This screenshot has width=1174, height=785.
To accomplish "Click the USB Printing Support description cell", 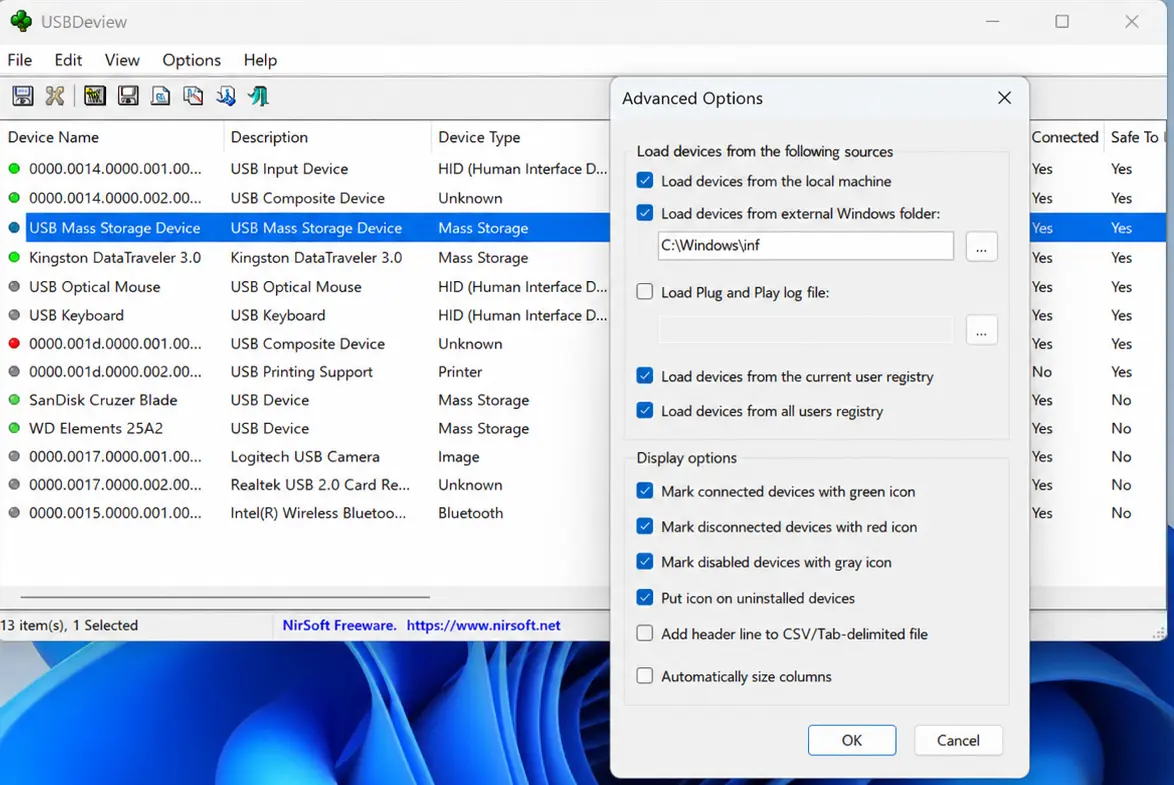I will 301,372.
